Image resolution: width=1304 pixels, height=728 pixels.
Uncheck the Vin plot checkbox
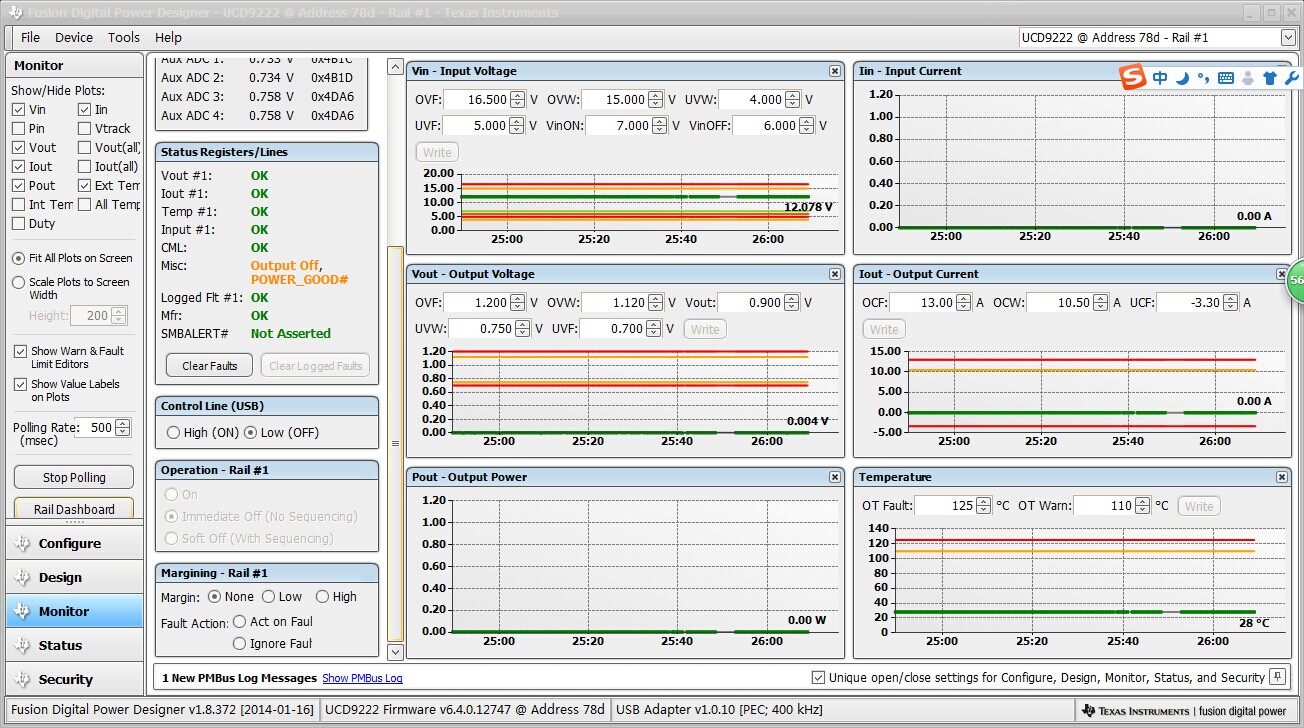[19, 110]
